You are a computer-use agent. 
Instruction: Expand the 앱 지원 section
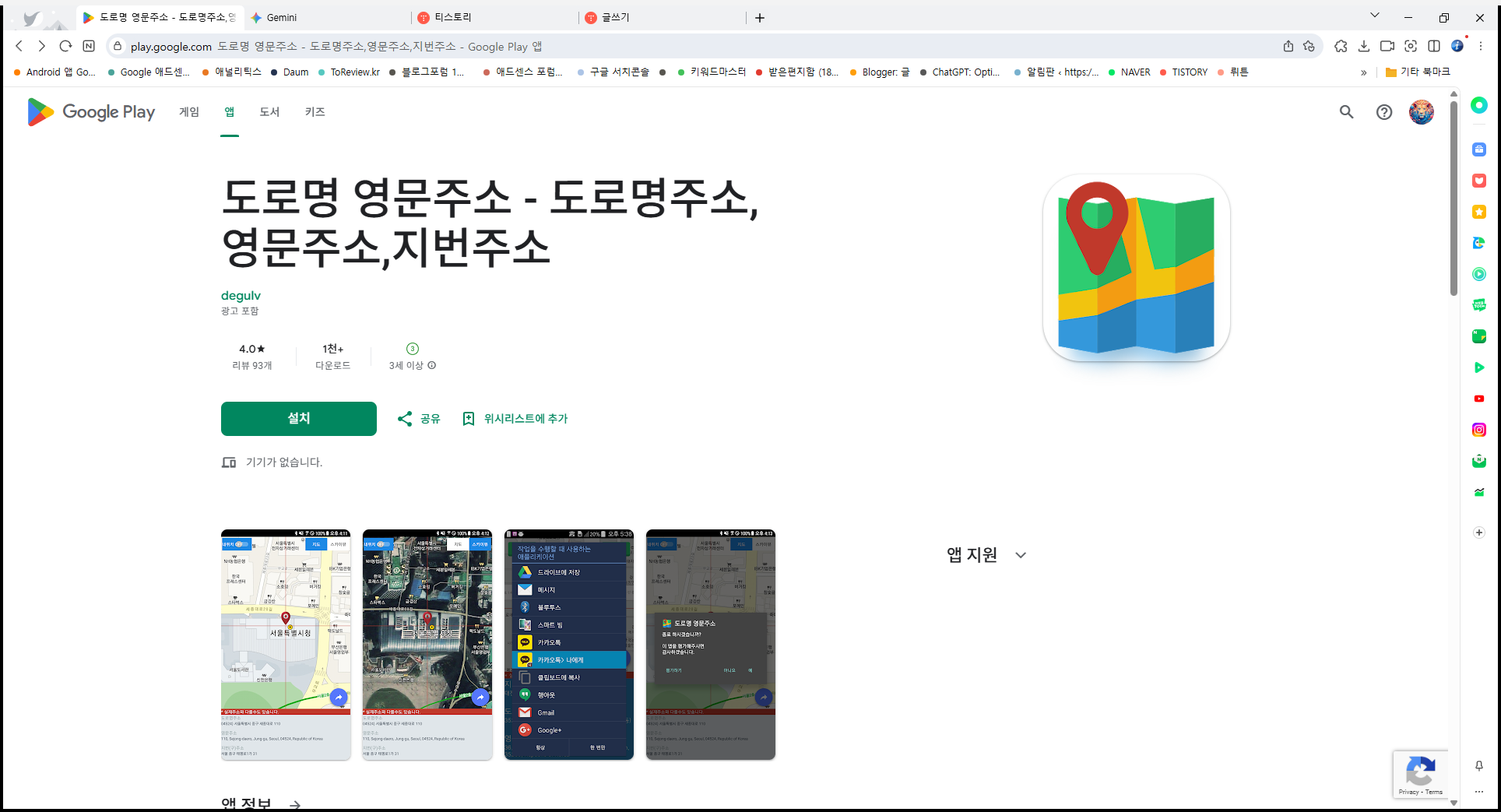point(1020,555)
